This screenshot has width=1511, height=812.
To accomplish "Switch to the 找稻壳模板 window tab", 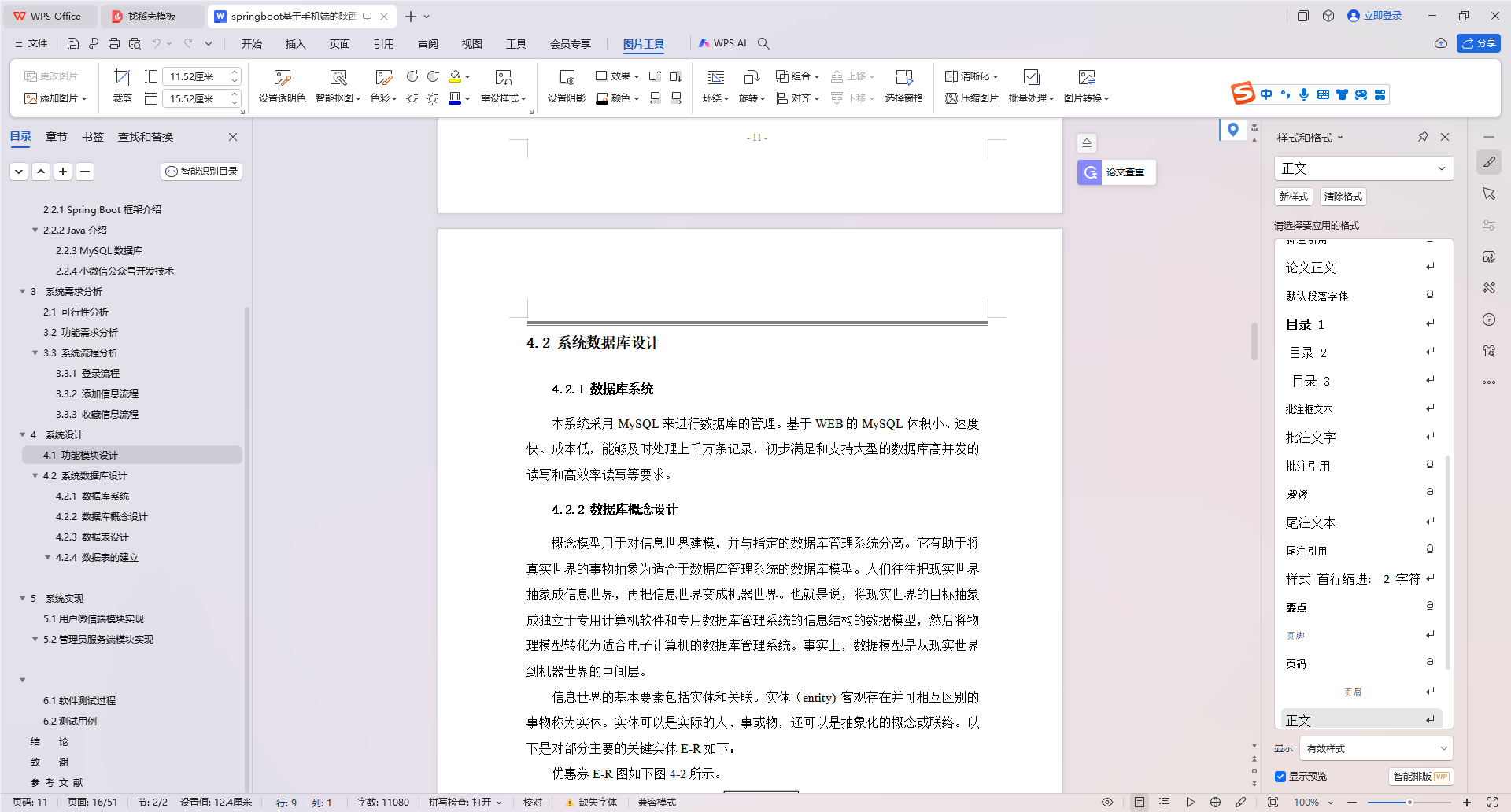I will (x=151, y=16).
